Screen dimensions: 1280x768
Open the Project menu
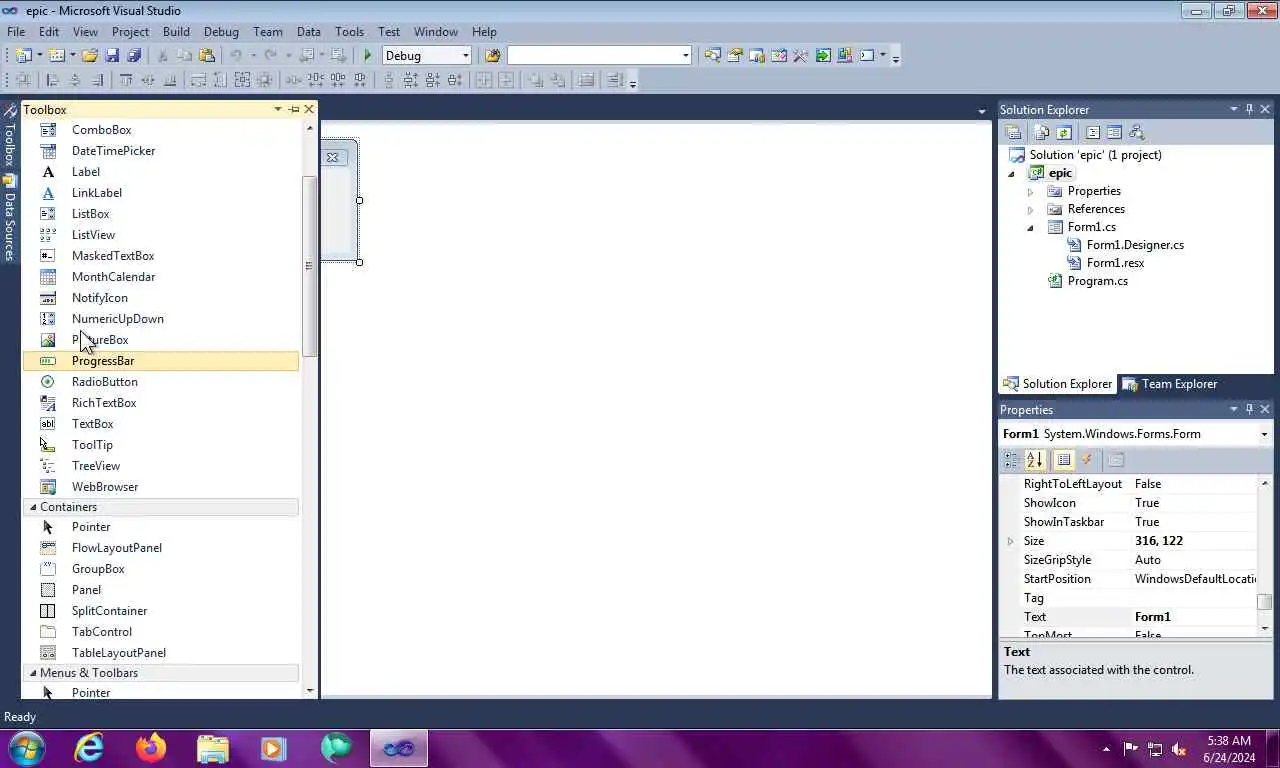[x=130, y=31]
